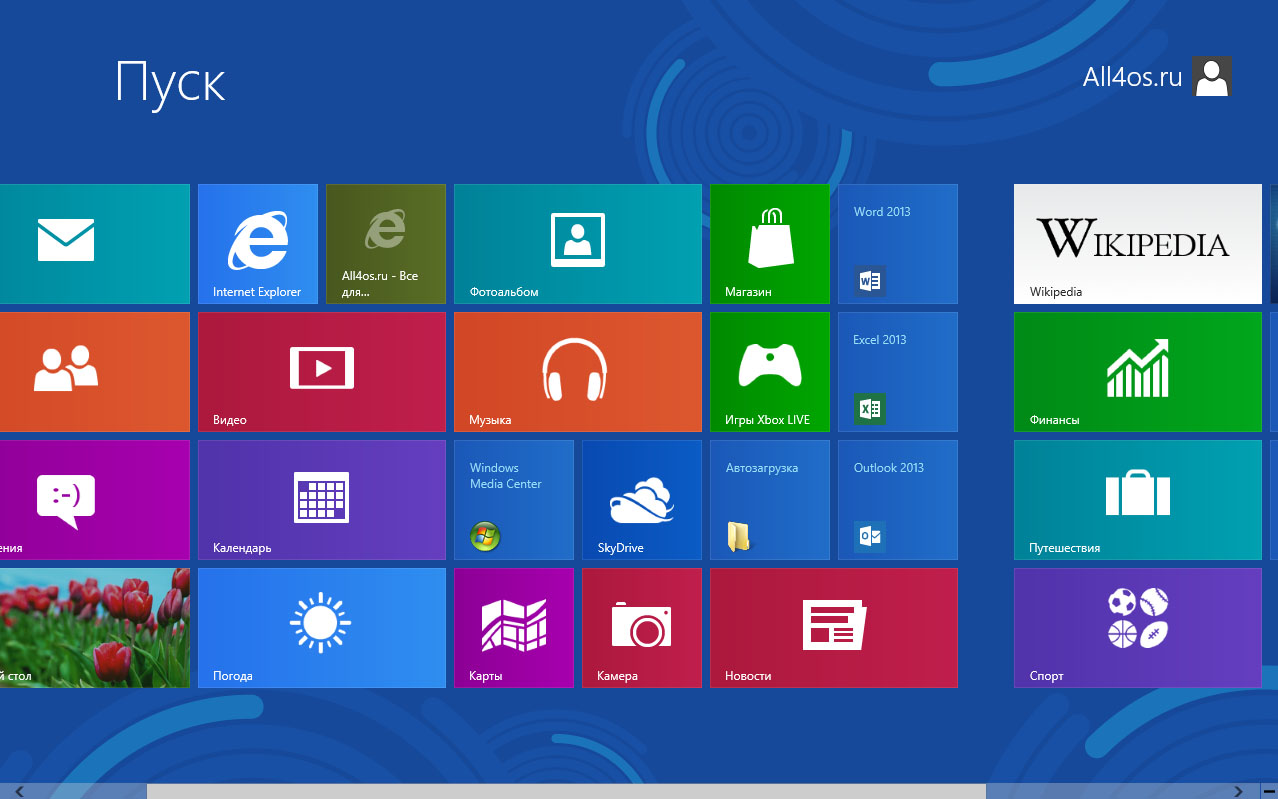The image size is (1278, 799).
Task: Open the Автозагрузка folder tile
Action: click(x=770, y=500)
